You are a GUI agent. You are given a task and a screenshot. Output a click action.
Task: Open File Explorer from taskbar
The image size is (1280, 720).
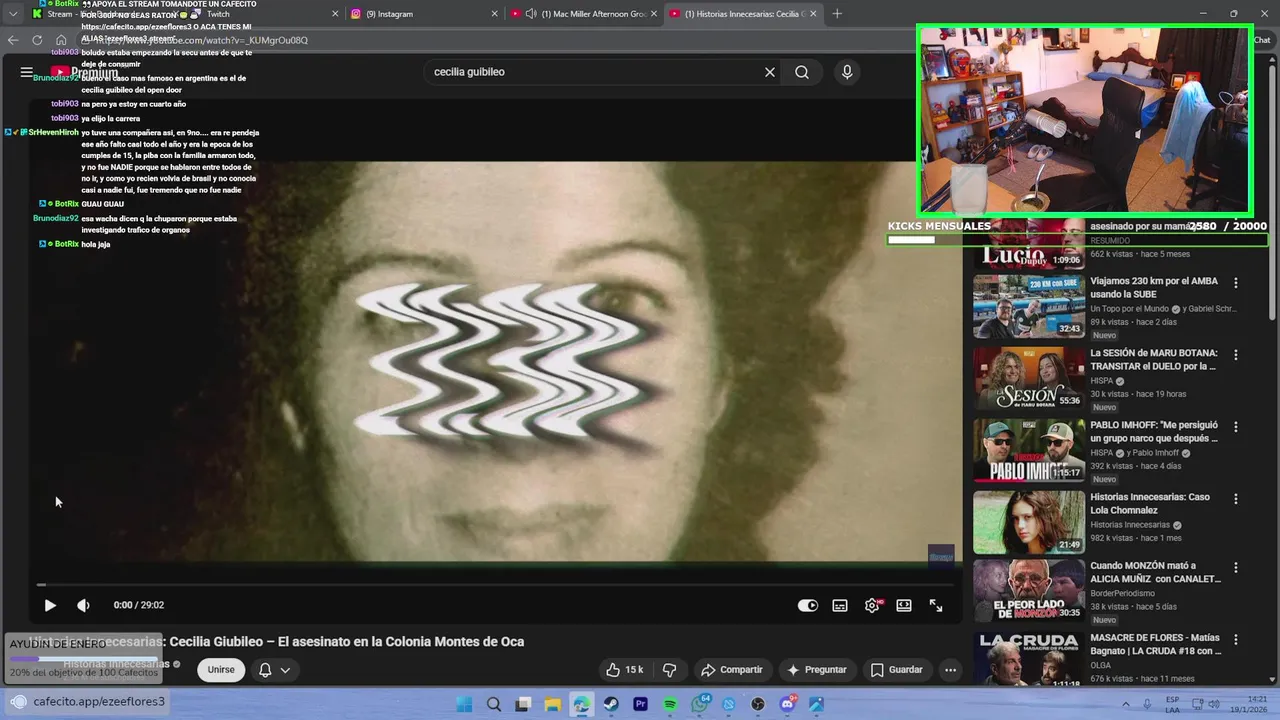(552, 704)
